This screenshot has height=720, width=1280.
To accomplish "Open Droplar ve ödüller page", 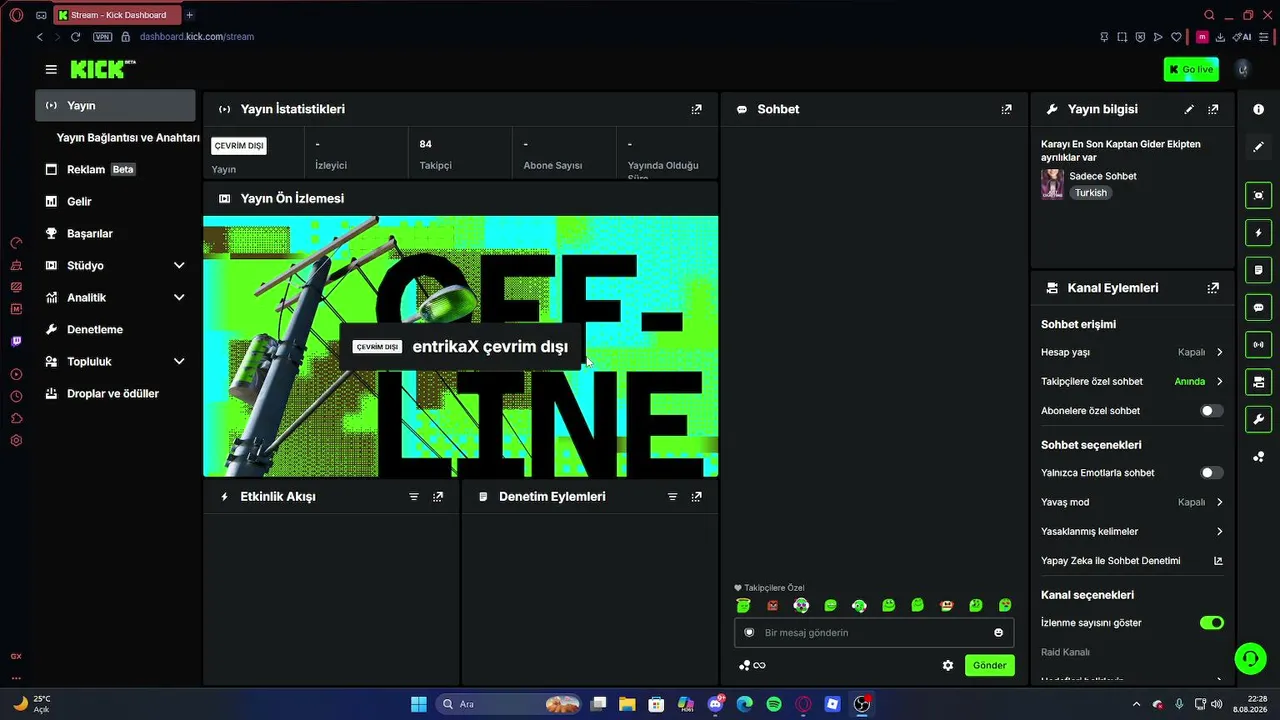I will tap(115, 393).
